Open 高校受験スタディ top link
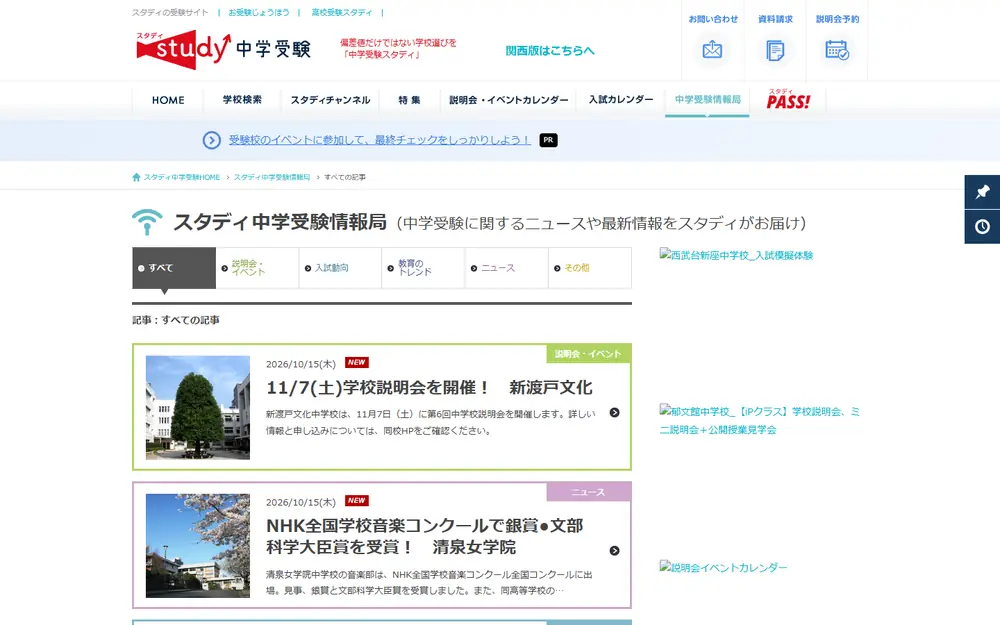 pyautogui.click(x=342, y=12)
